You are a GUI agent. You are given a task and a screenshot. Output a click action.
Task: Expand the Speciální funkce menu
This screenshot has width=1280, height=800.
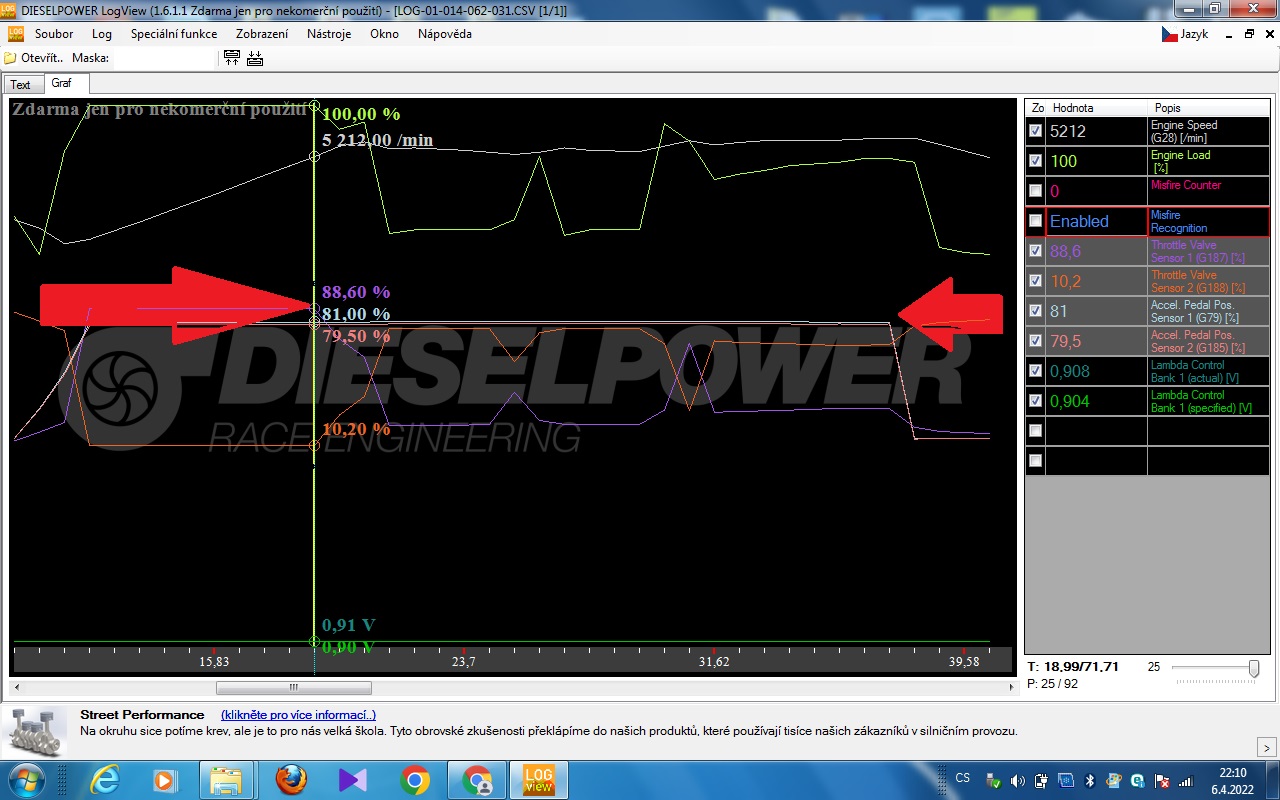pos(173,34)
